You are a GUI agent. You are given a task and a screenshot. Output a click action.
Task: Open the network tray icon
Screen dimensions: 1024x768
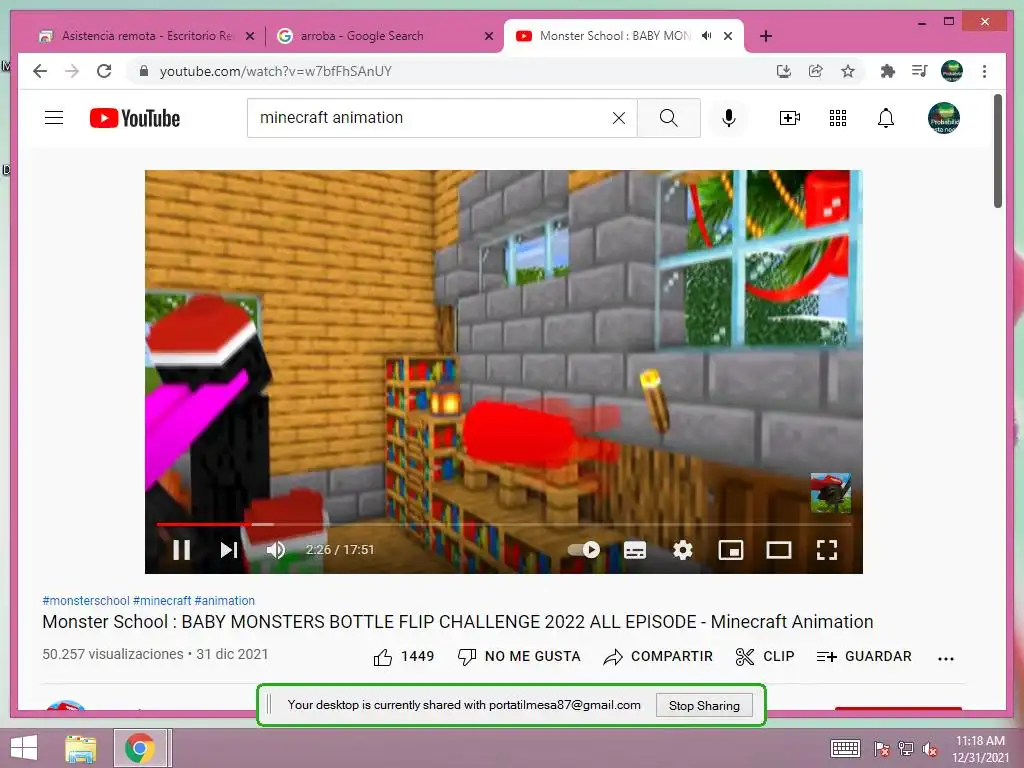906,749
